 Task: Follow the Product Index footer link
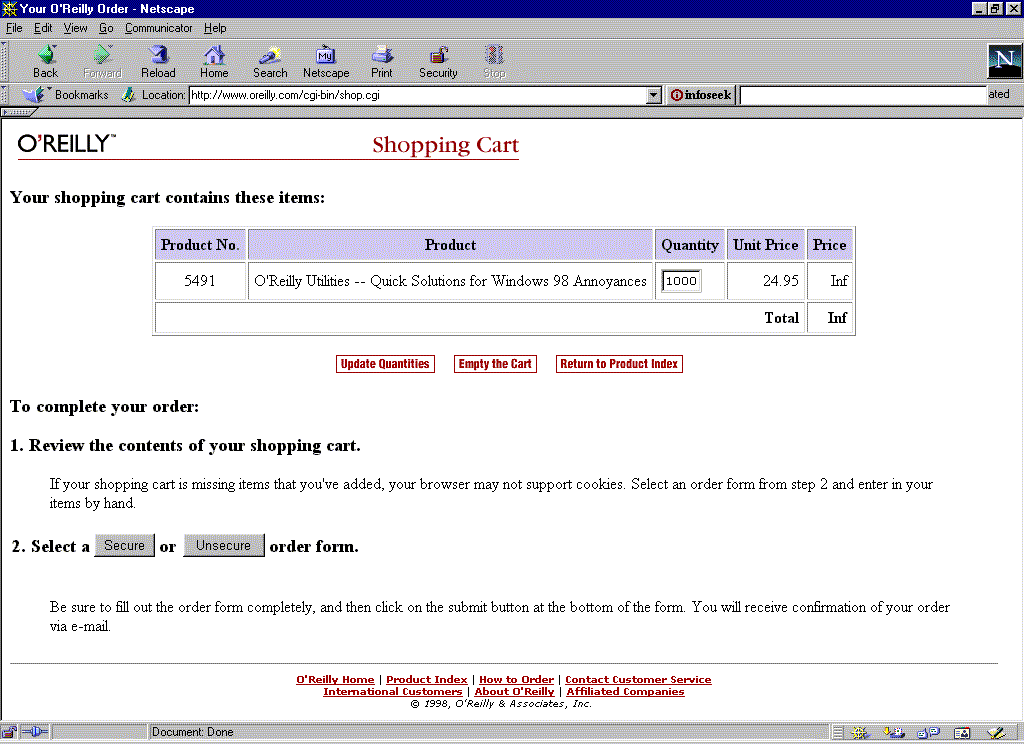click(426, 679)
